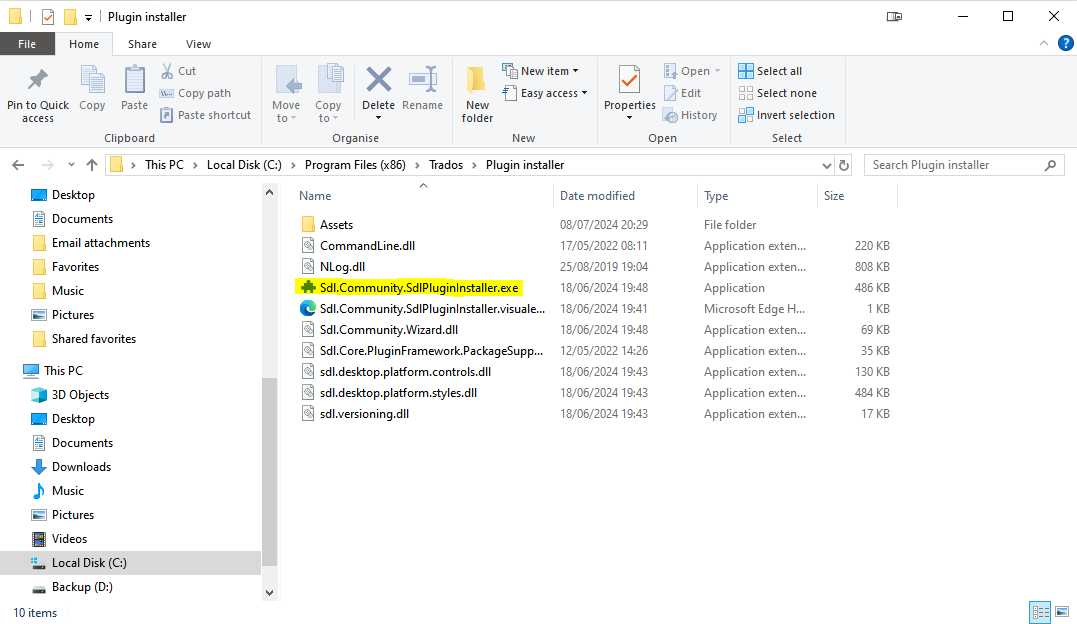Click the Rename ribbon button
Viewport: 1077px width, 624px height.
(422, 88)
